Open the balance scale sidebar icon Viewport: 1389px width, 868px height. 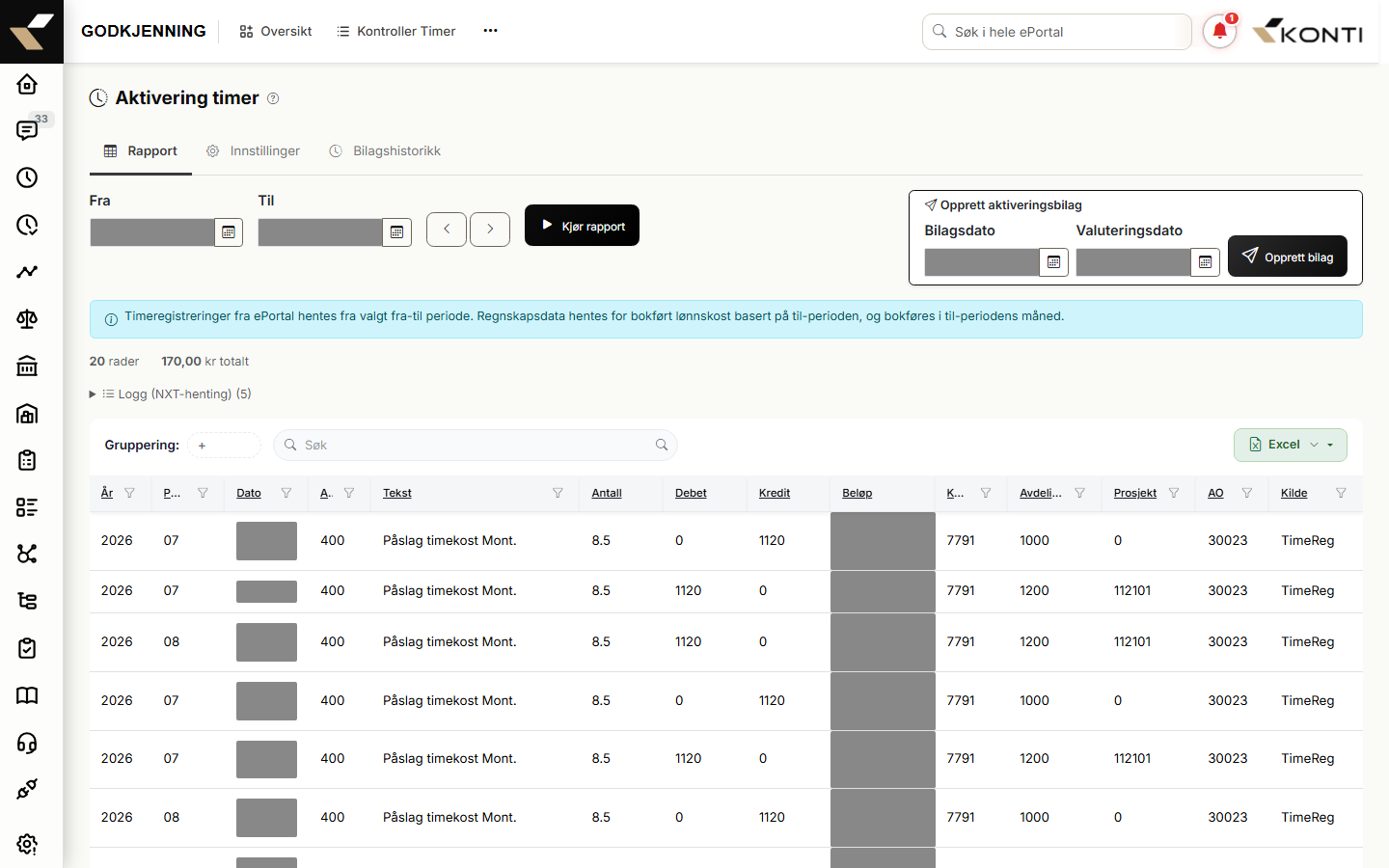(27, 319)
